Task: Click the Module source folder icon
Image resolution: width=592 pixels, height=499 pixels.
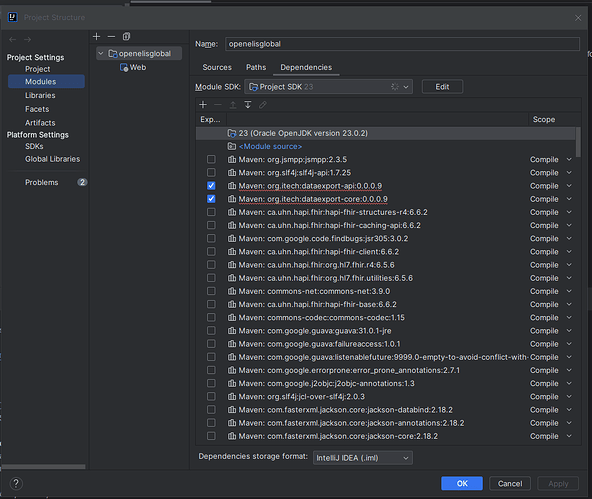Action: click(x=232, y=146)
